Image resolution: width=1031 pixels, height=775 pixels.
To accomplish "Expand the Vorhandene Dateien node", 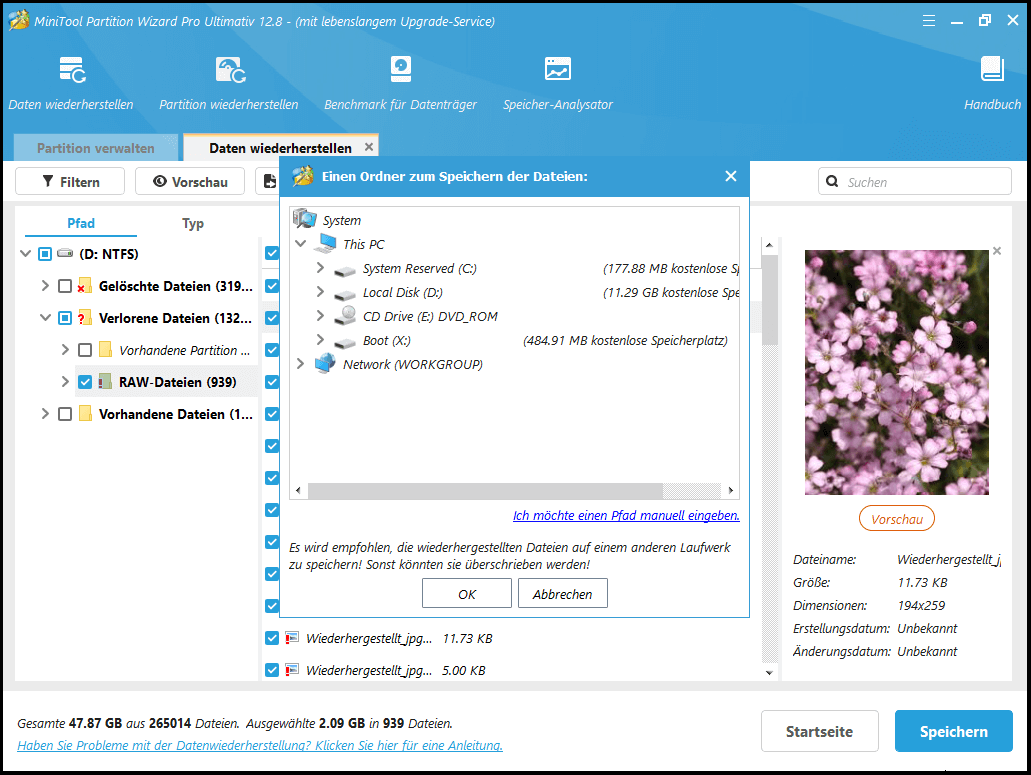I will point(45,413).
